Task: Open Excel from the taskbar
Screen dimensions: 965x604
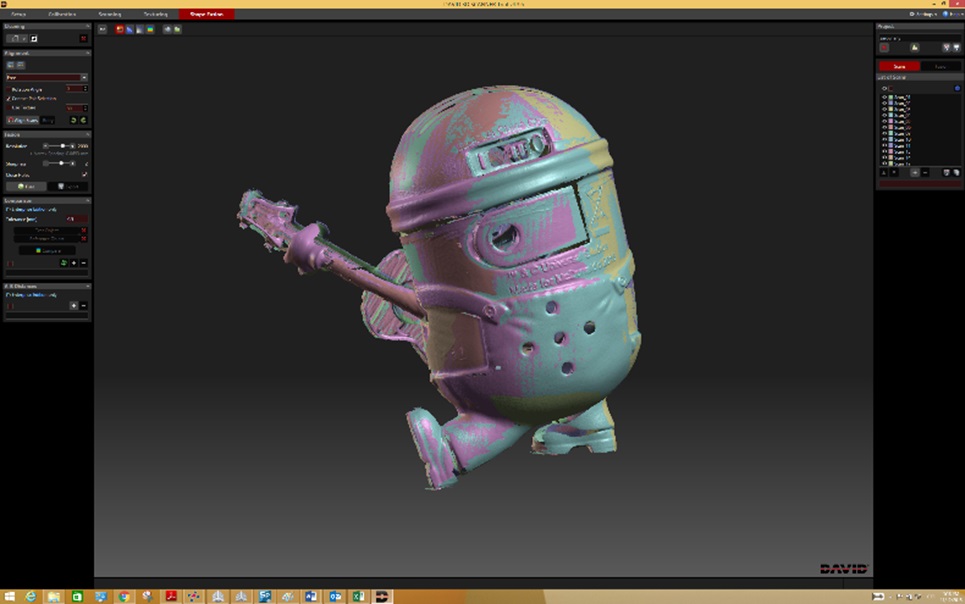Action: tap(358, 596)
